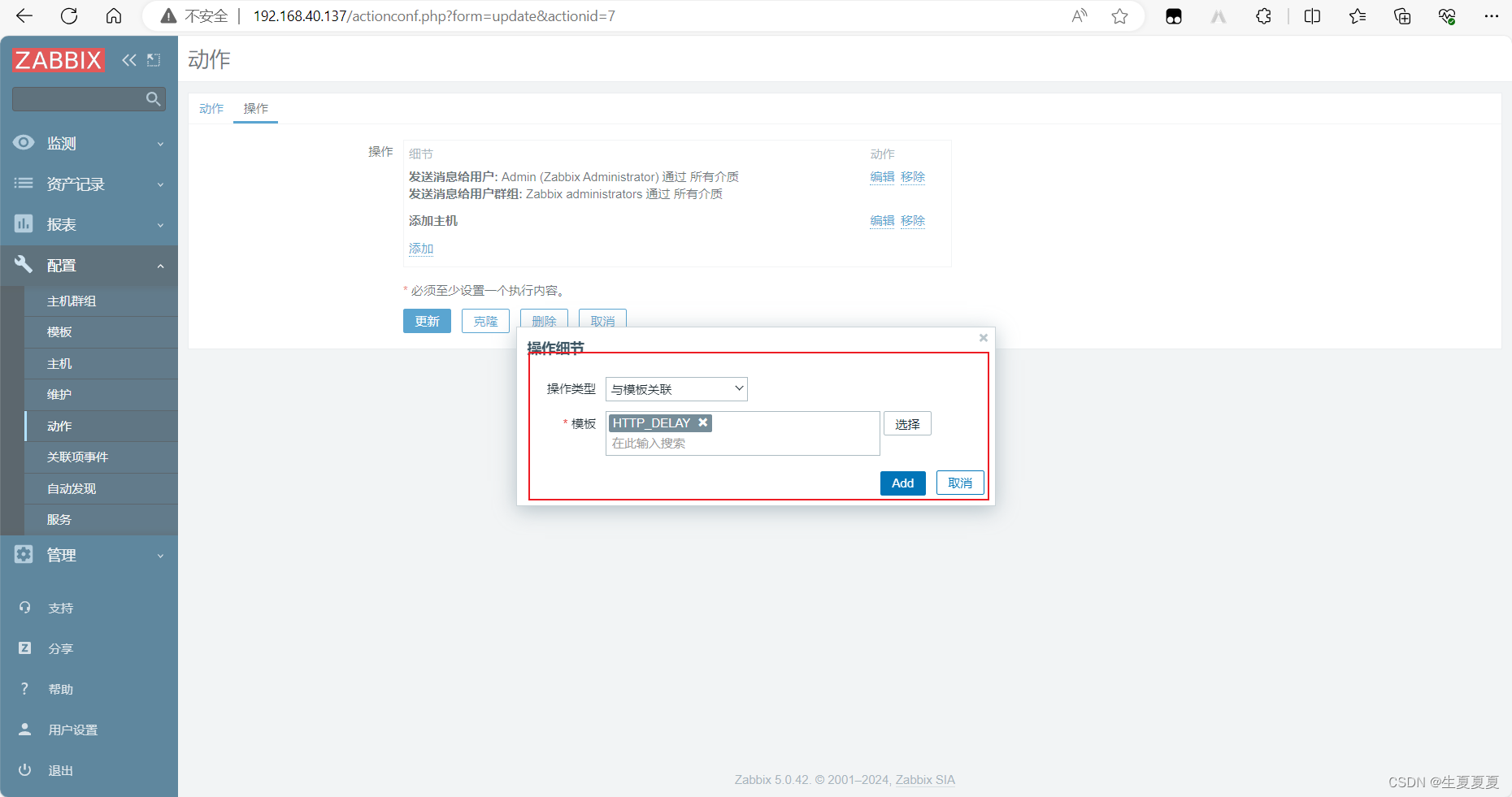Image resolution: width=1512 pixels, height=797 pixels.
Task: Click the not secure warning icon
Action: pyautogui.click(x=168, y=16)
